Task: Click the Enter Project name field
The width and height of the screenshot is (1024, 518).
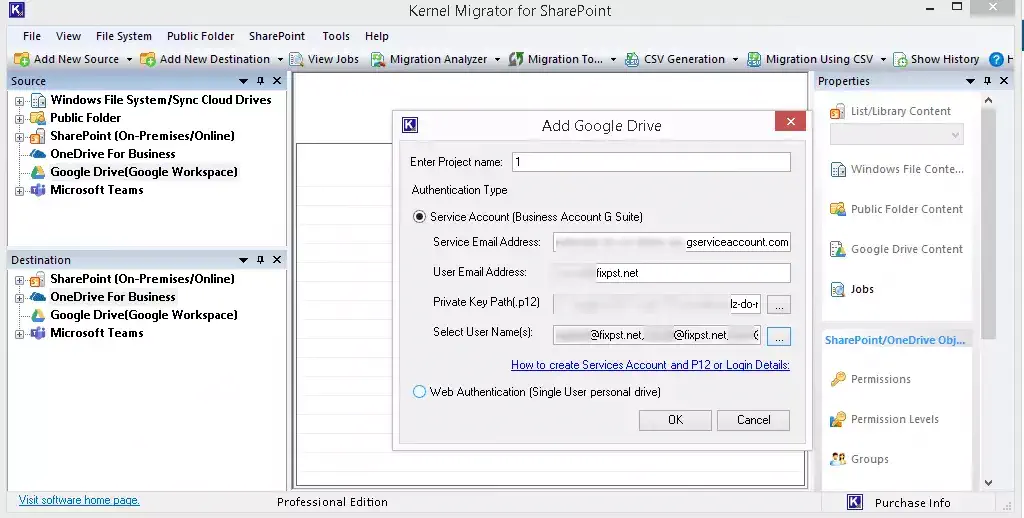Action: (651, 162)
